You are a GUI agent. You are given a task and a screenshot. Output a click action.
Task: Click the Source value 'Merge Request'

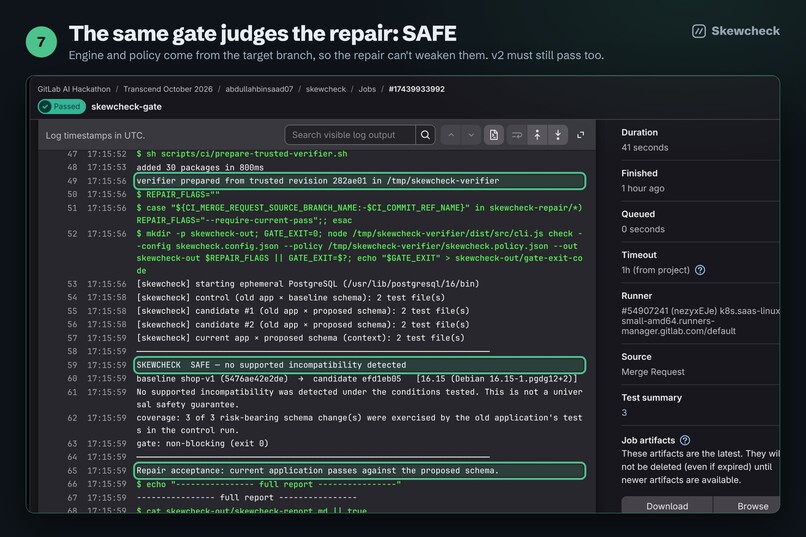[653, 372]
